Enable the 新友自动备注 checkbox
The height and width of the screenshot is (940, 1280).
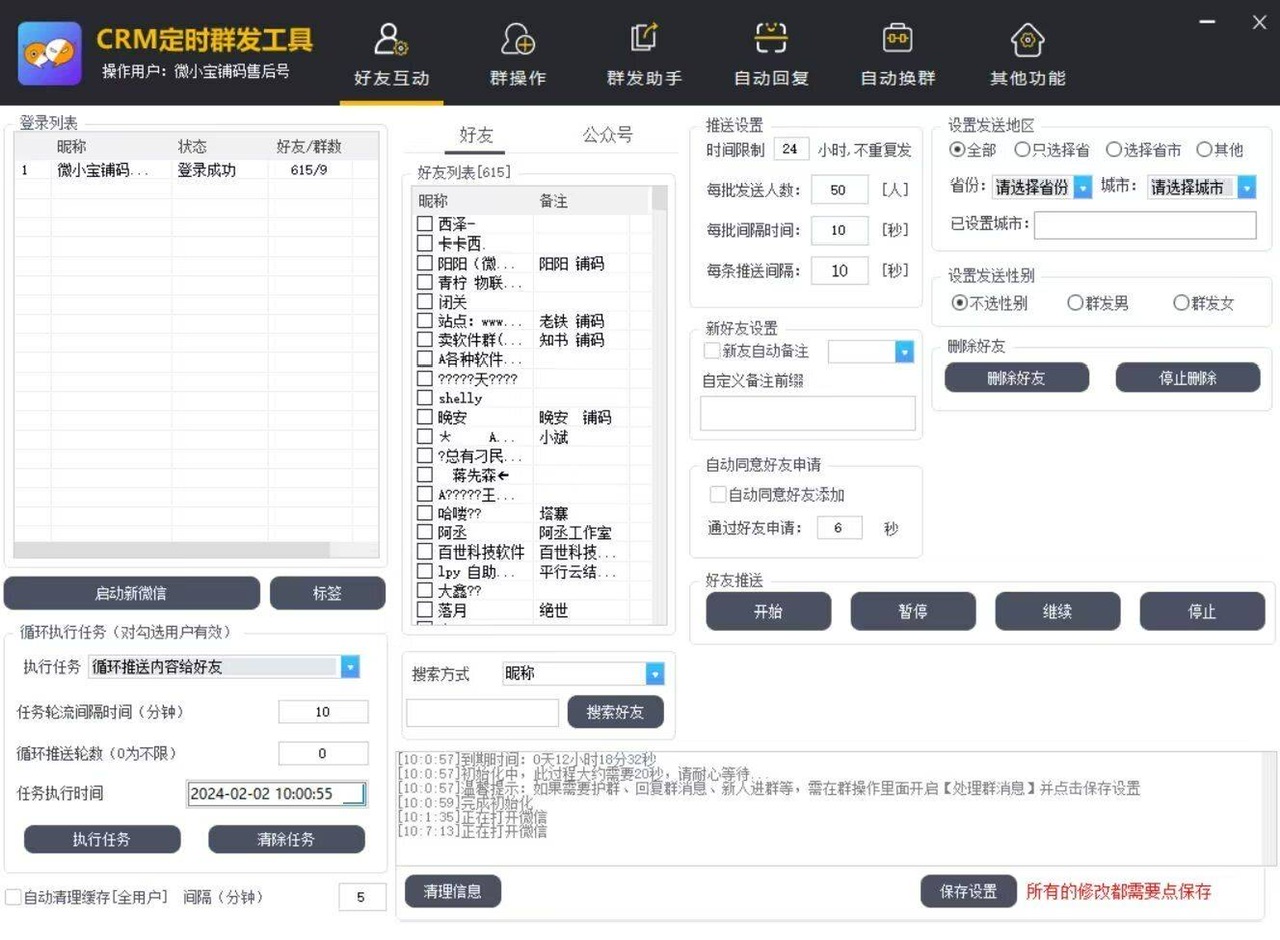coord(712,351)
